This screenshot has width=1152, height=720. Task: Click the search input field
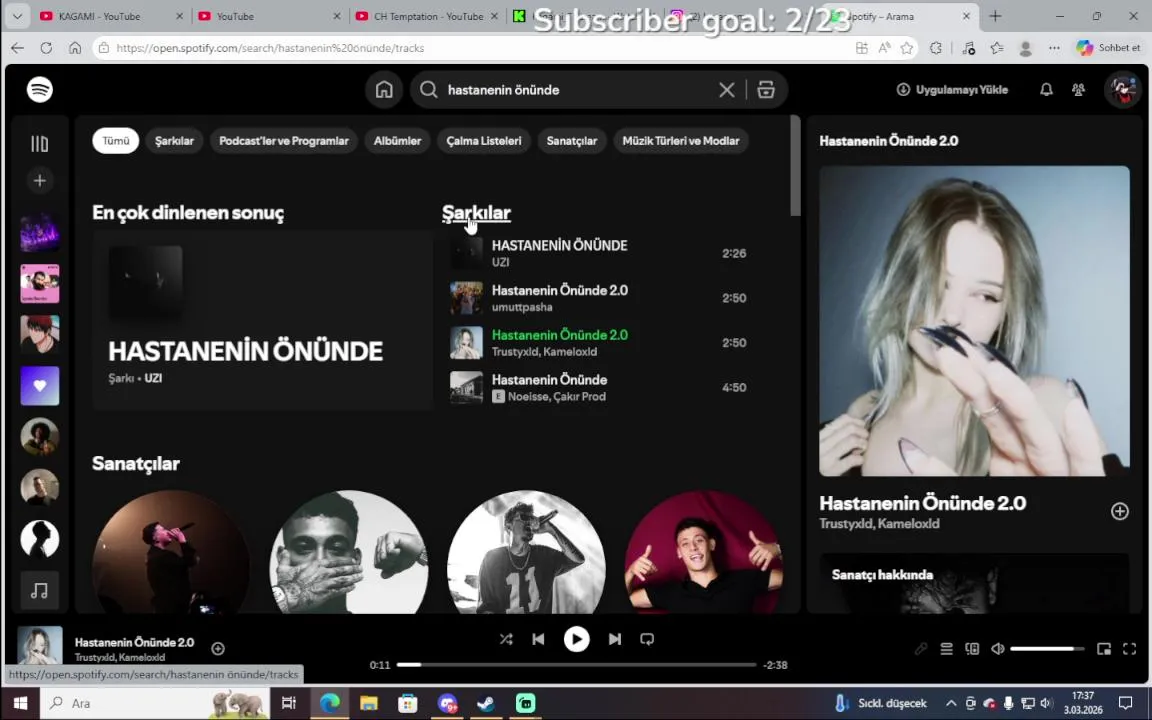[577, 90]
